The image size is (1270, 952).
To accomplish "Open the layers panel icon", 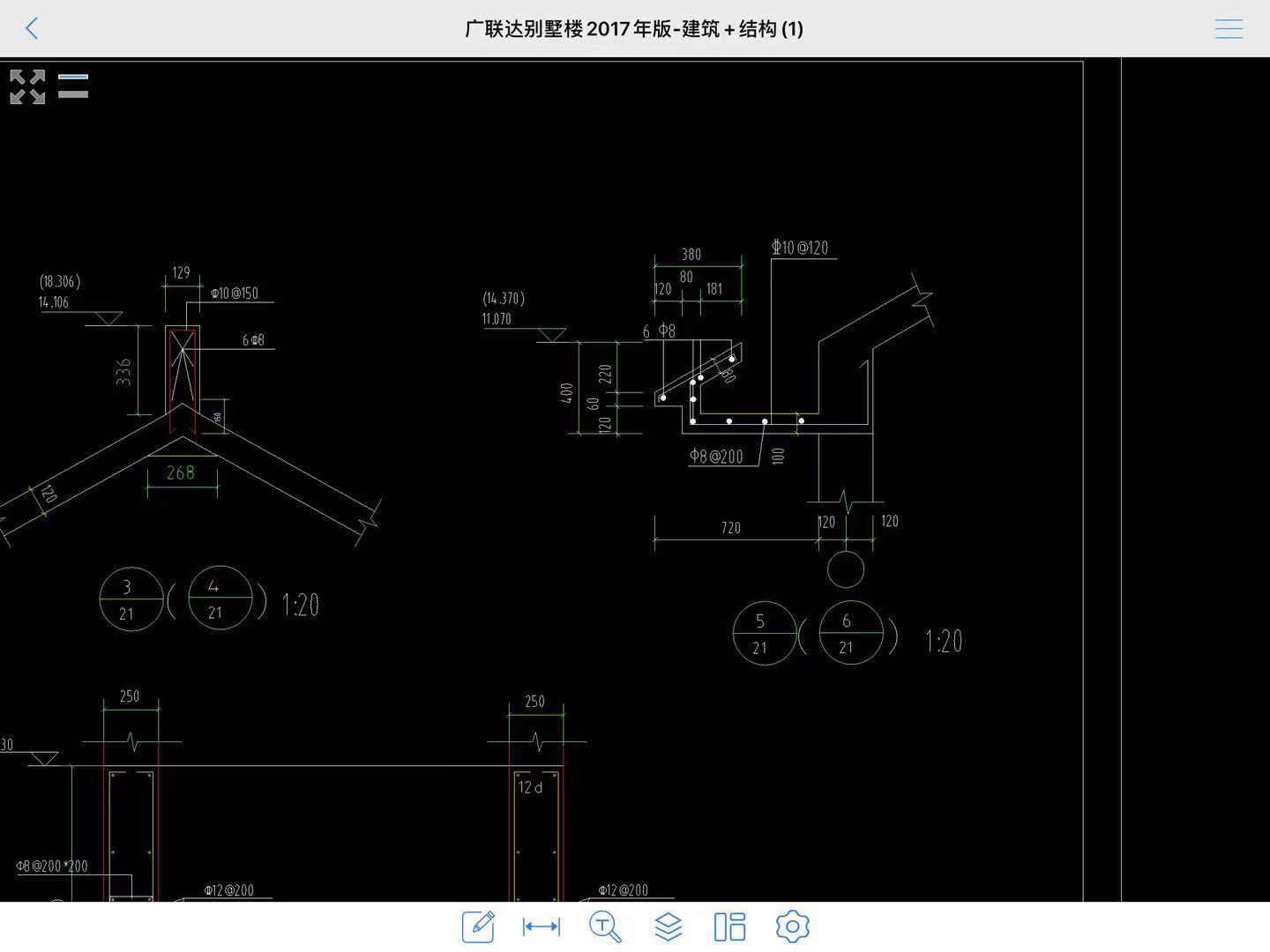I will tap(669, 926).
